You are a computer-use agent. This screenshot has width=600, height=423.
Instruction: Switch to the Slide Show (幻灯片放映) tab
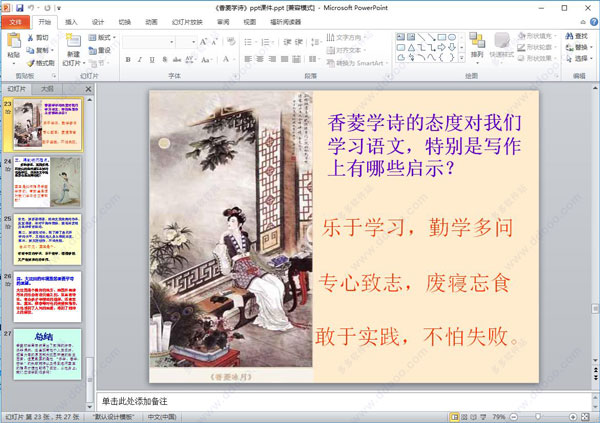(187, 22)
